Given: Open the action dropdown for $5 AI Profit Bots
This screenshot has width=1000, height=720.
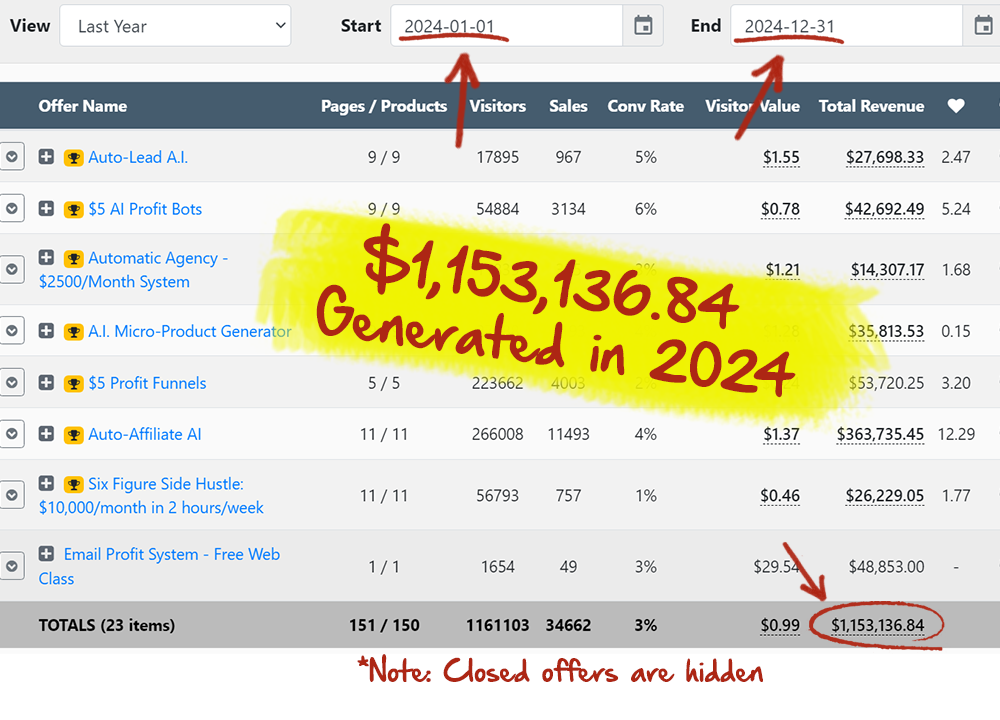Looking at the screenshot, I should coord(11,209).
